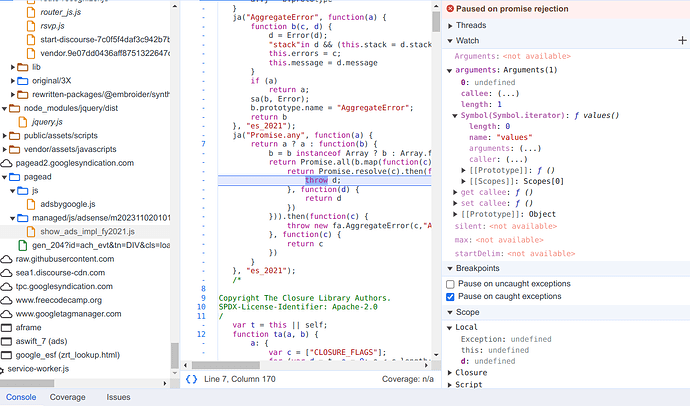Expand the lib folder arrow
This screenshot has height=406, width=690.
(13, 67)
